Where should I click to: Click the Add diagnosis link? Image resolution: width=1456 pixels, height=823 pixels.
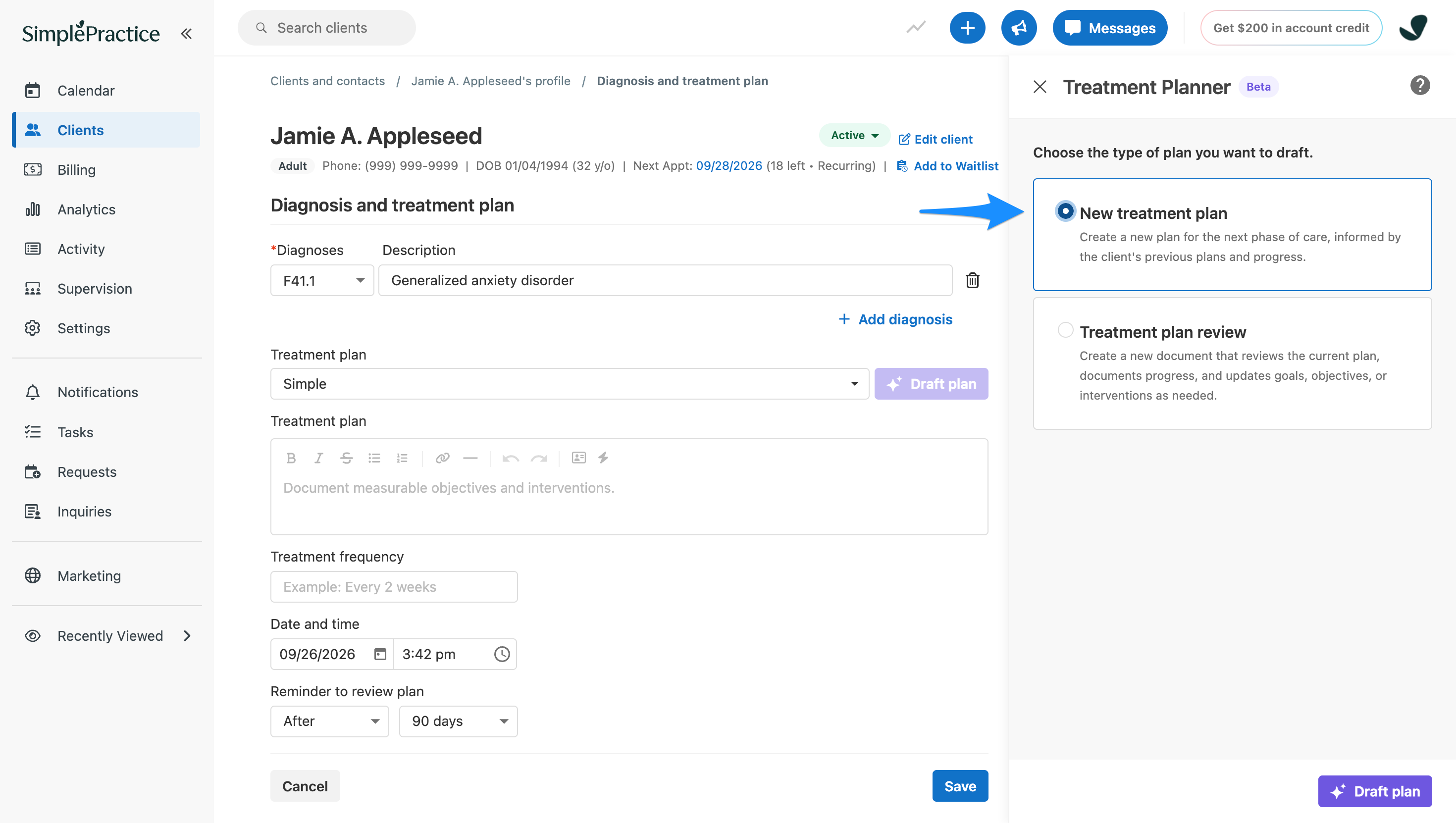tap(895, 319)
